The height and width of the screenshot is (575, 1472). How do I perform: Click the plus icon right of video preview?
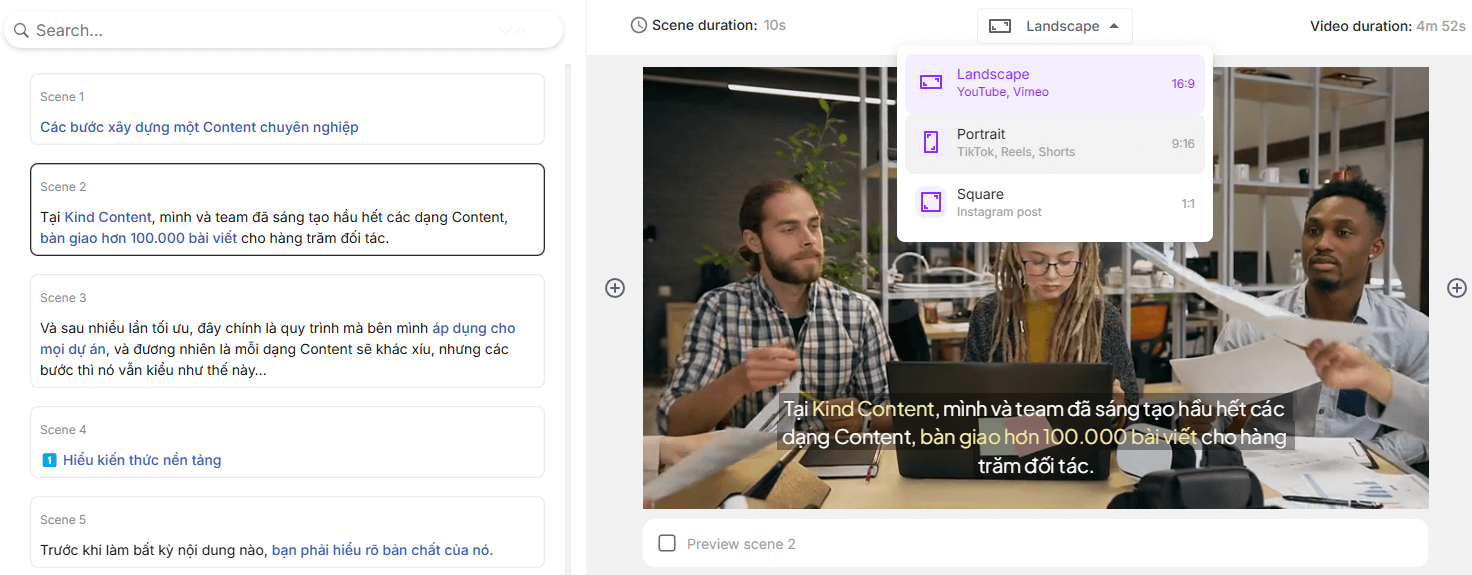pos(1457,288)
